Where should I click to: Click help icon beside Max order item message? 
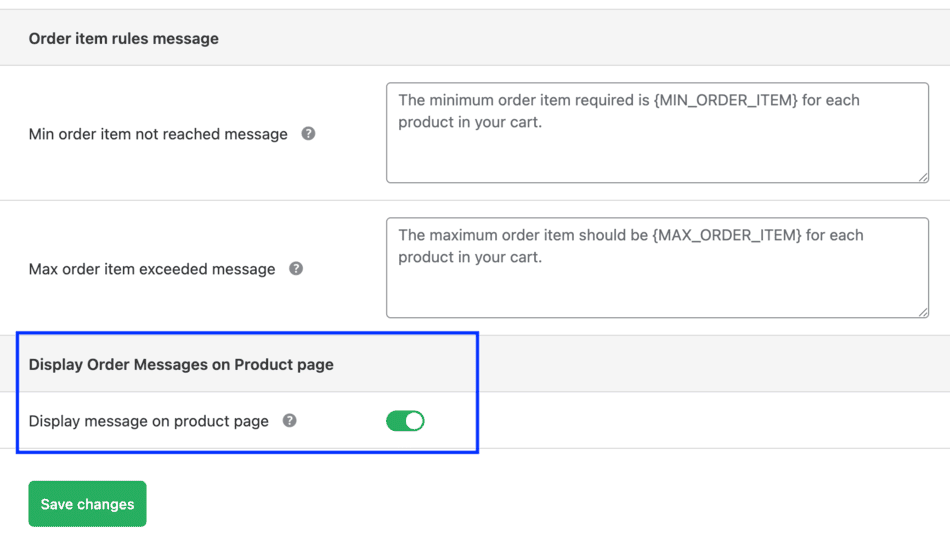tap(296, 268)
